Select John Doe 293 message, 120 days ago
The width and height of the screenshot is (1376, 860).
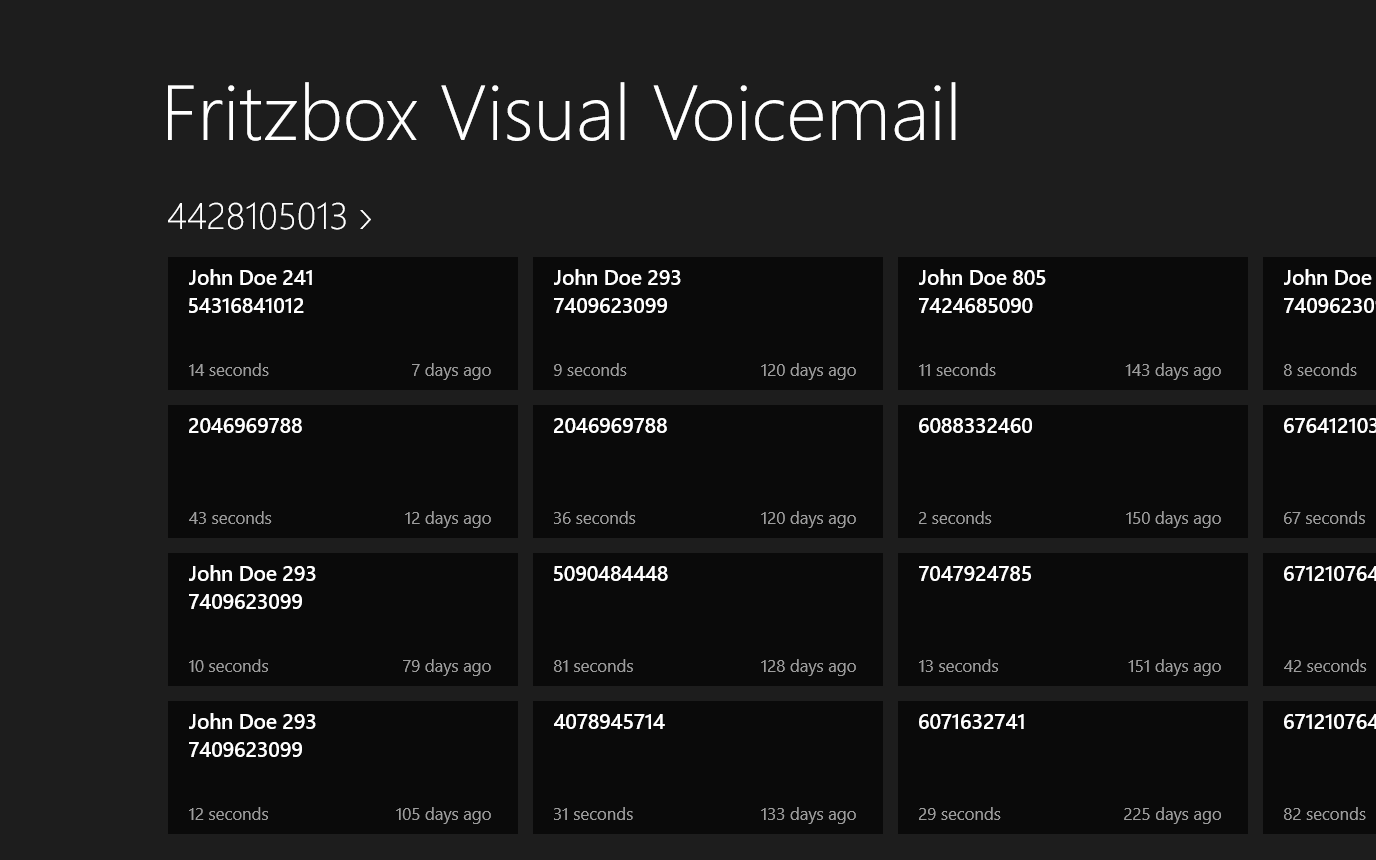coord(707,323)
